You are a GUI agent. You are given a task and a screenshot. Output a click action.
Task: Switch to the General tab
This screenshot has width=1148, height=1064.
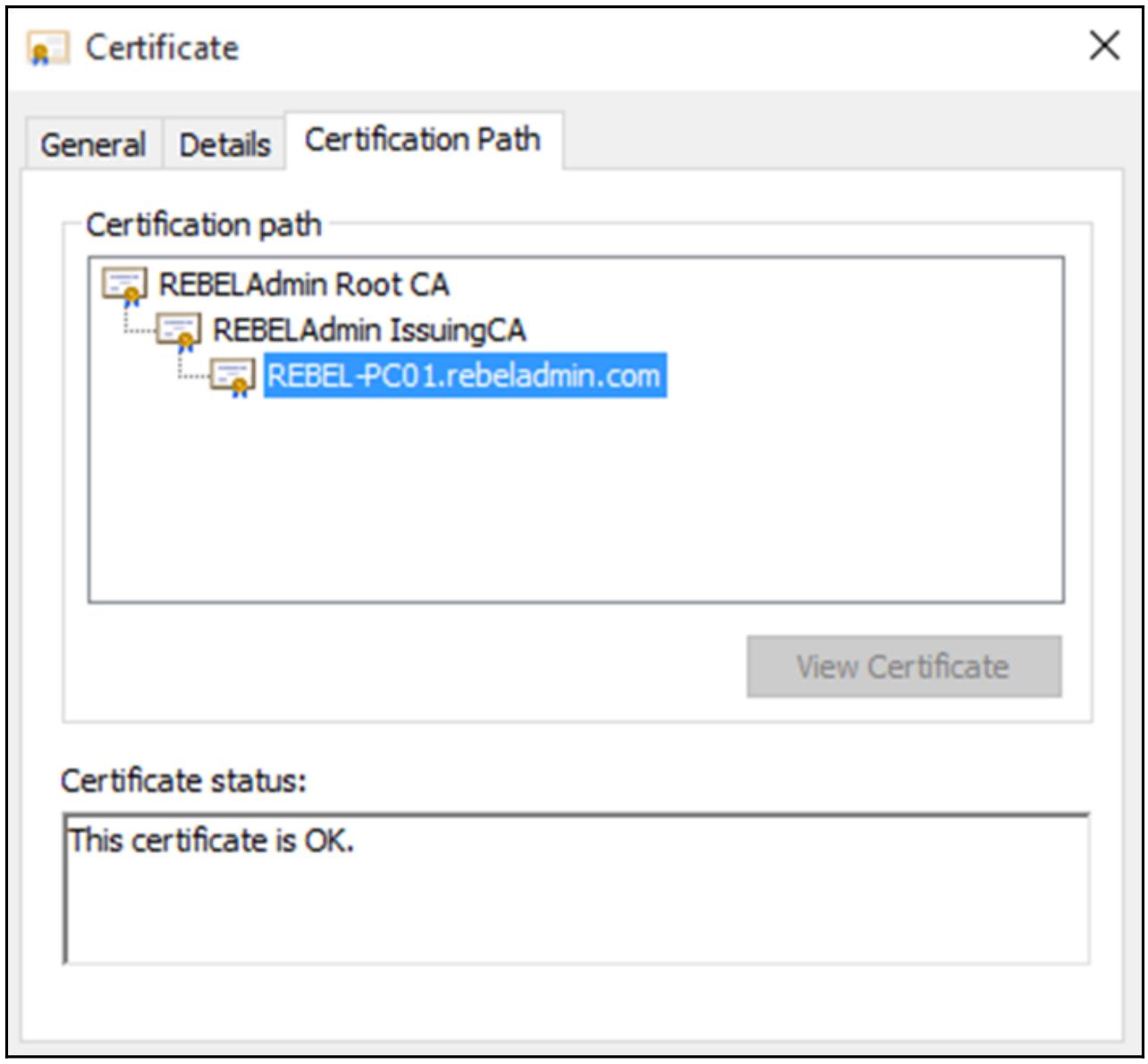(93, 145)
